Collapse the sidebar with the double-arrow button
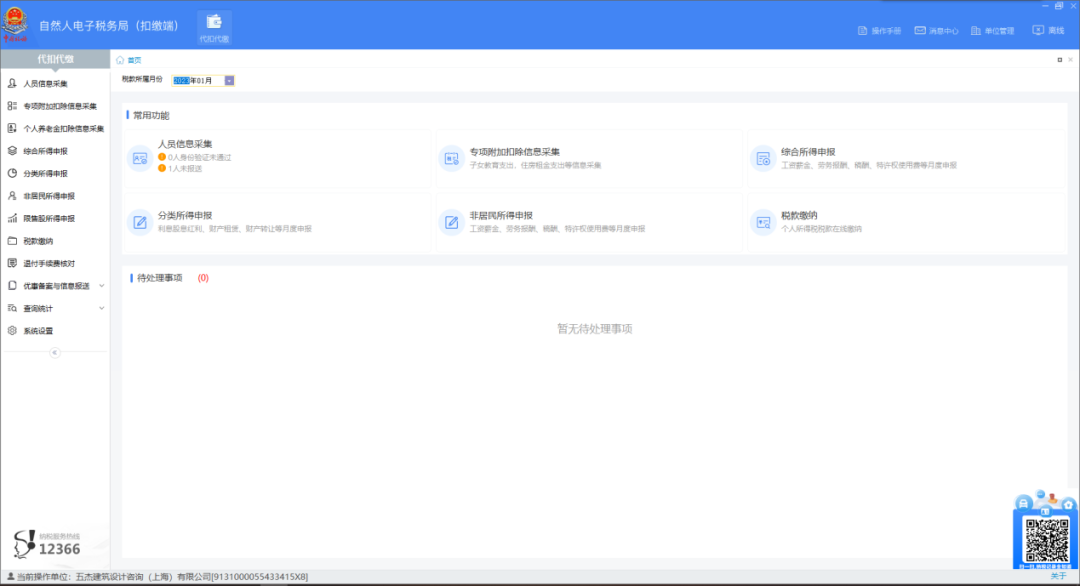1080x586 pixels. point(54,353)
